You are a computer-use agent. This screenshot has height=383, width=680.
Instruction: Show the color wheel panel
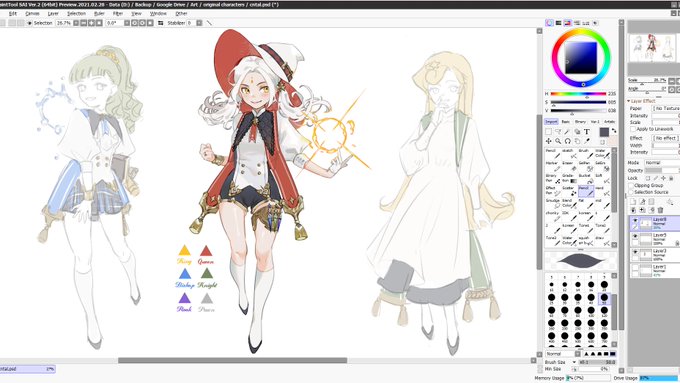pyautogui.click(x=549, y=23)
